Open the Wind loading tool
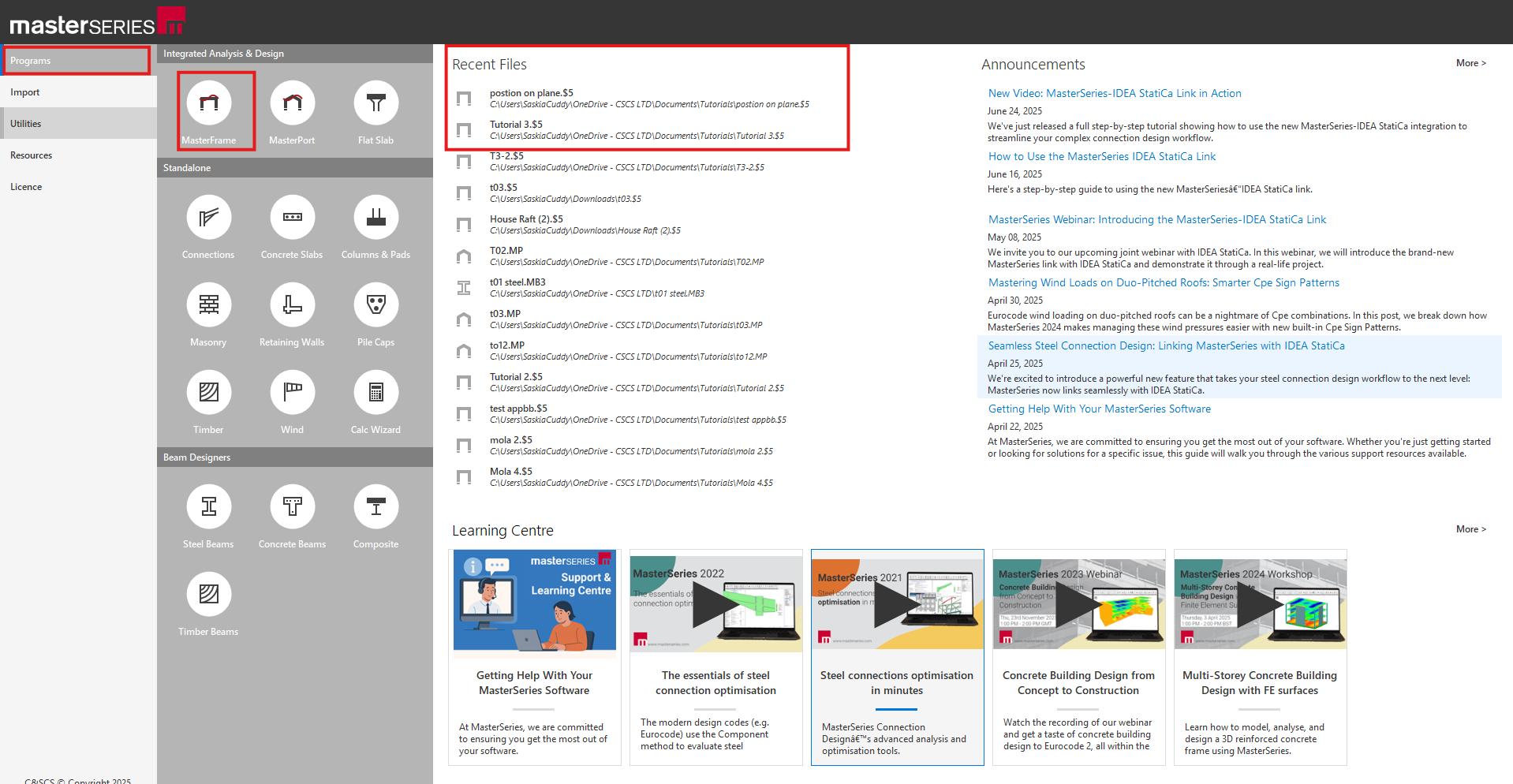Image resolution: width=1513 pixels, height=784 pixels. tap(292, 393)
